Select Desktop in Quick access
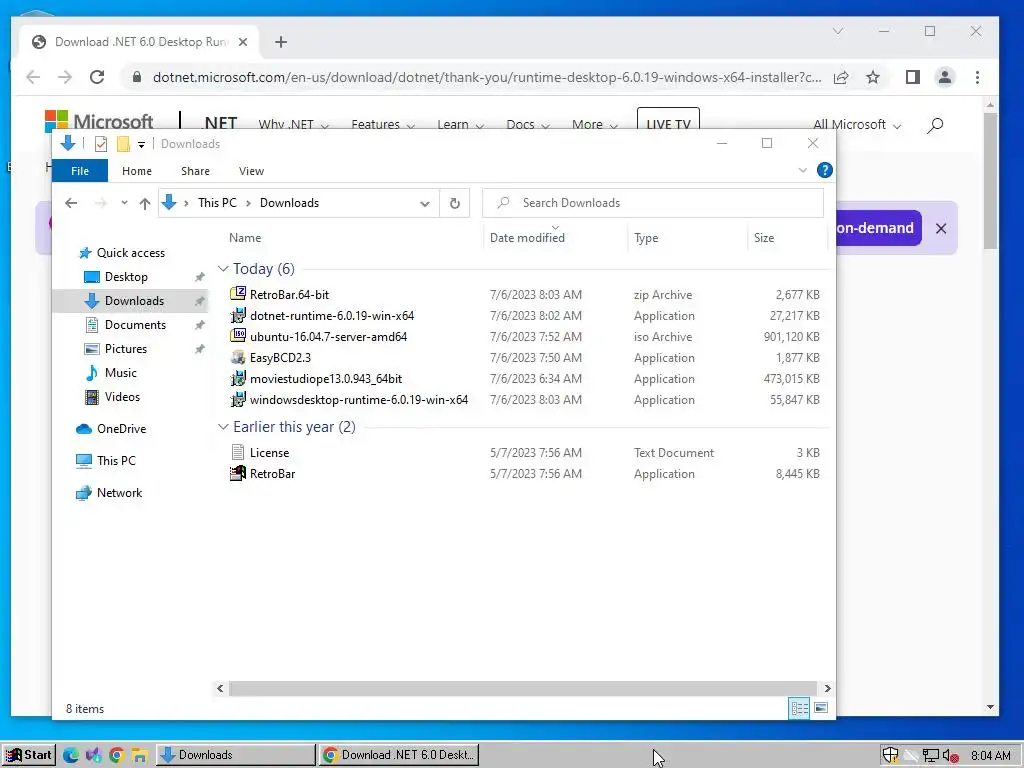Image resolution: width=1024 pixels, height=768 pixels. 126,277
